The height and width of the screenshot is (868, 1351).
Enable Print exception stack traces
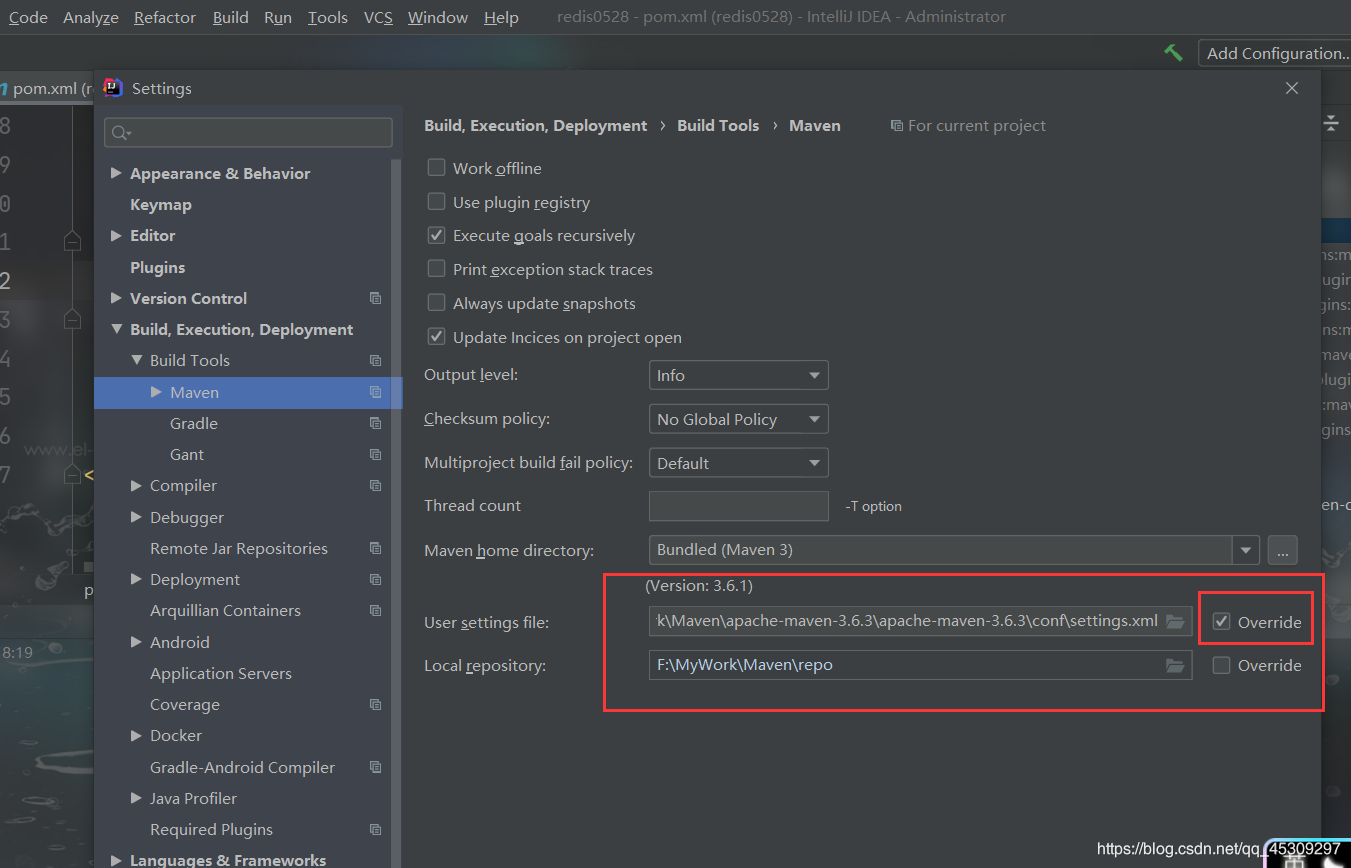coord(436,269)
